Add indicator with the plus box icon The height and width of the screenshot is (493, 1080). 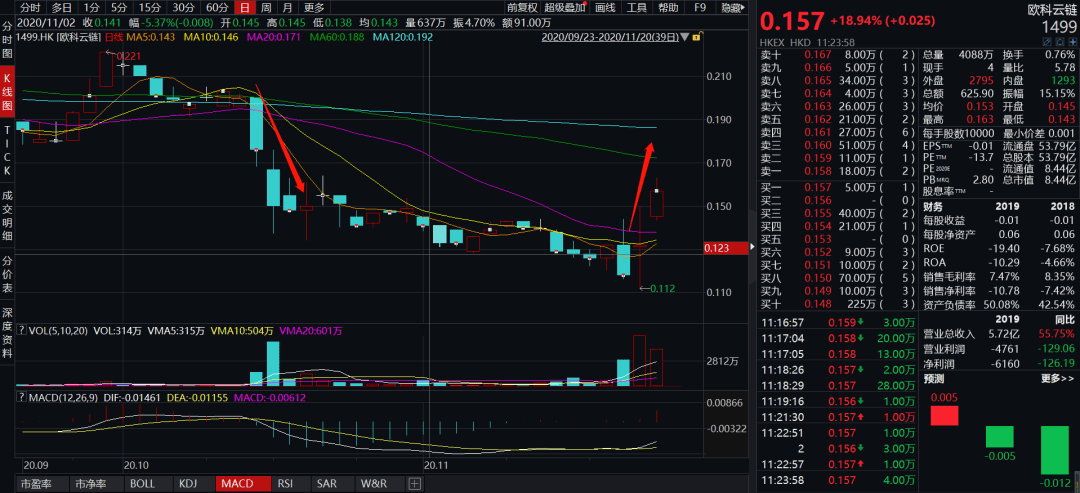(415, 484)
